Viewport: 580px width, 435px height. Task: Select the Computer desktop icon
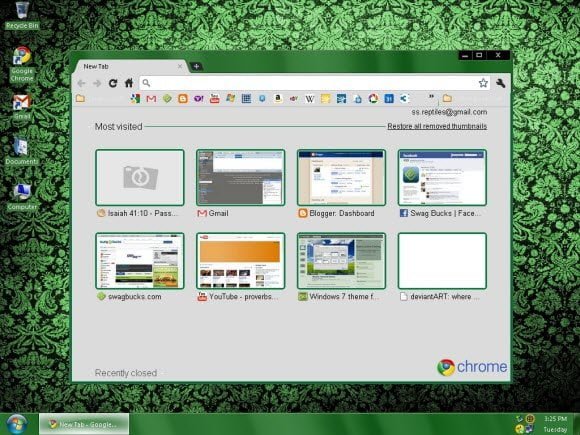click(x=22, y=197)
